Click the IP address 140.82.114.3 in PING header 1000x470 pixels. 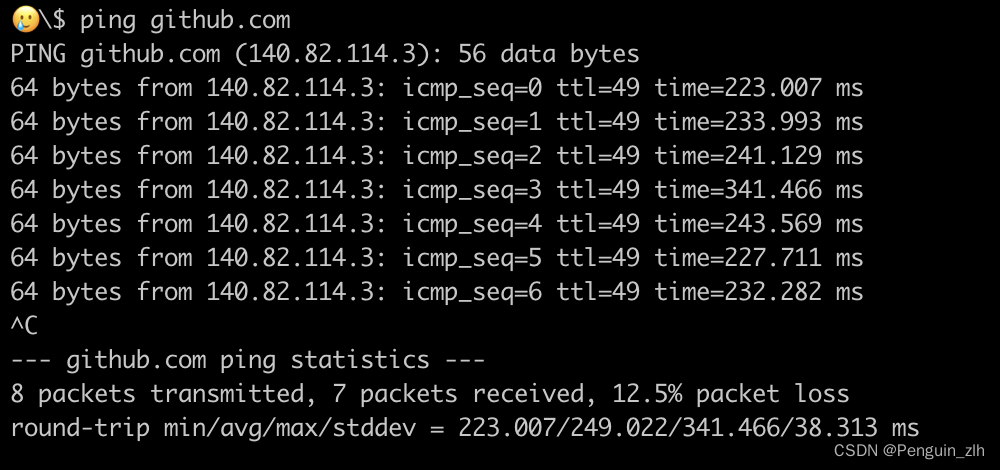[x=332, y=54]
